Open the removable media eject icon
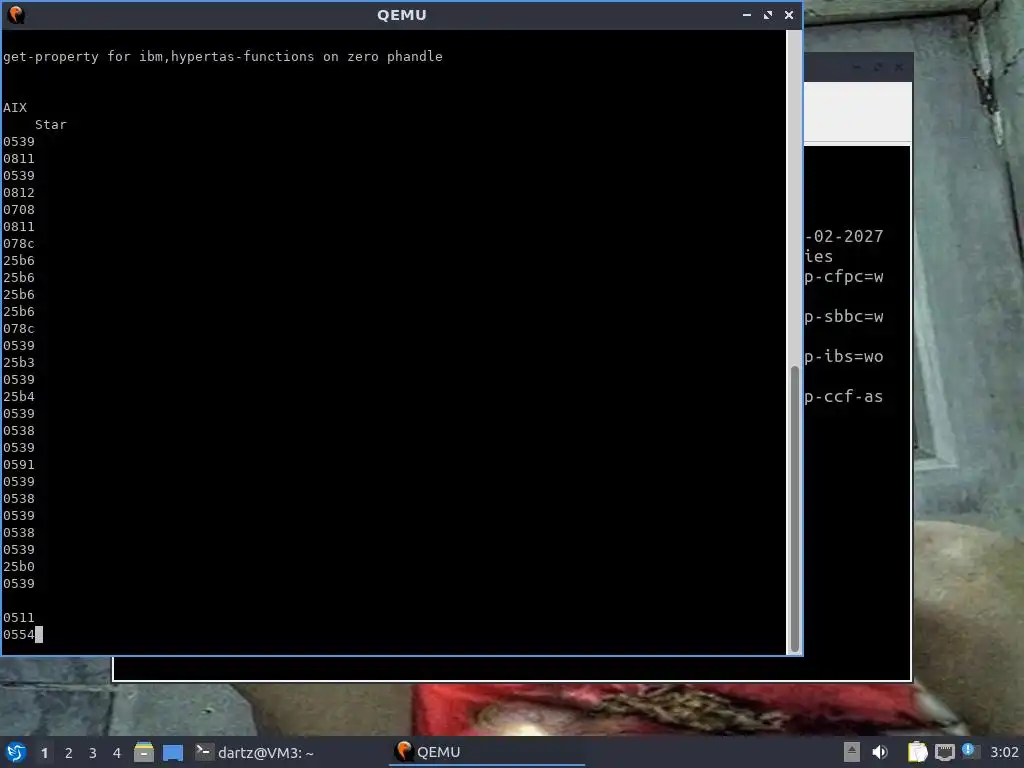 852,752
